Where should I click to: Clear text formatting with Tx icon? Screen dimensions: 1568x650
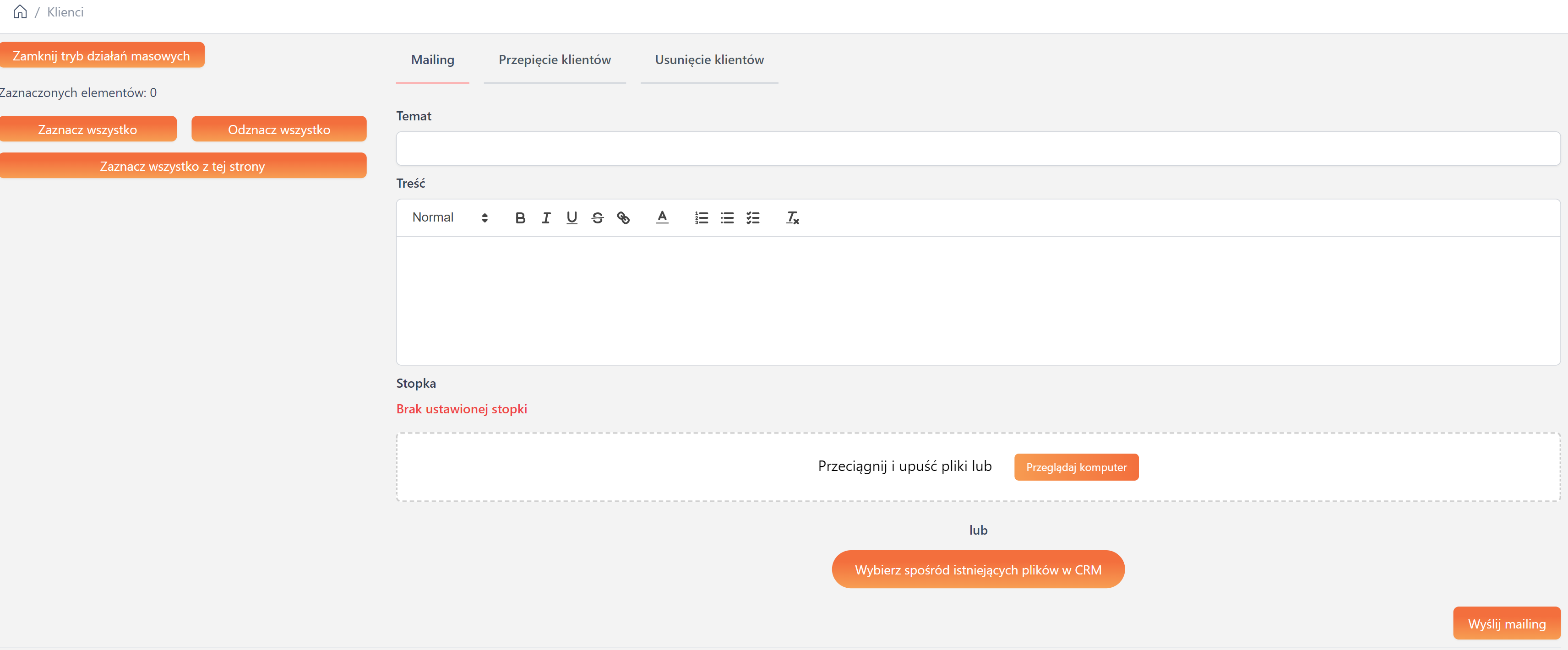click(x=792, y=218)
